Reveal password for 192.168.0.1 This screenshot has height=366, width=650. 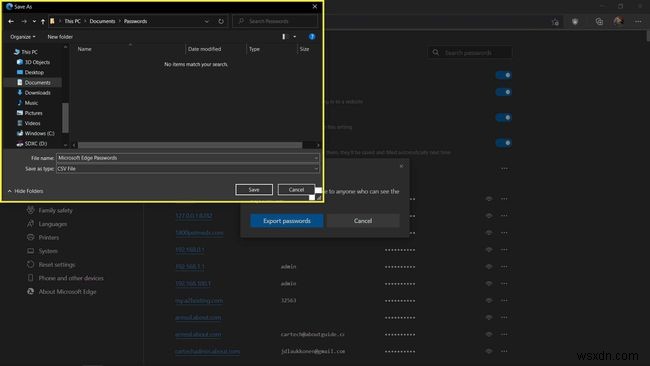pyautogui.click(x=489, y=250)
